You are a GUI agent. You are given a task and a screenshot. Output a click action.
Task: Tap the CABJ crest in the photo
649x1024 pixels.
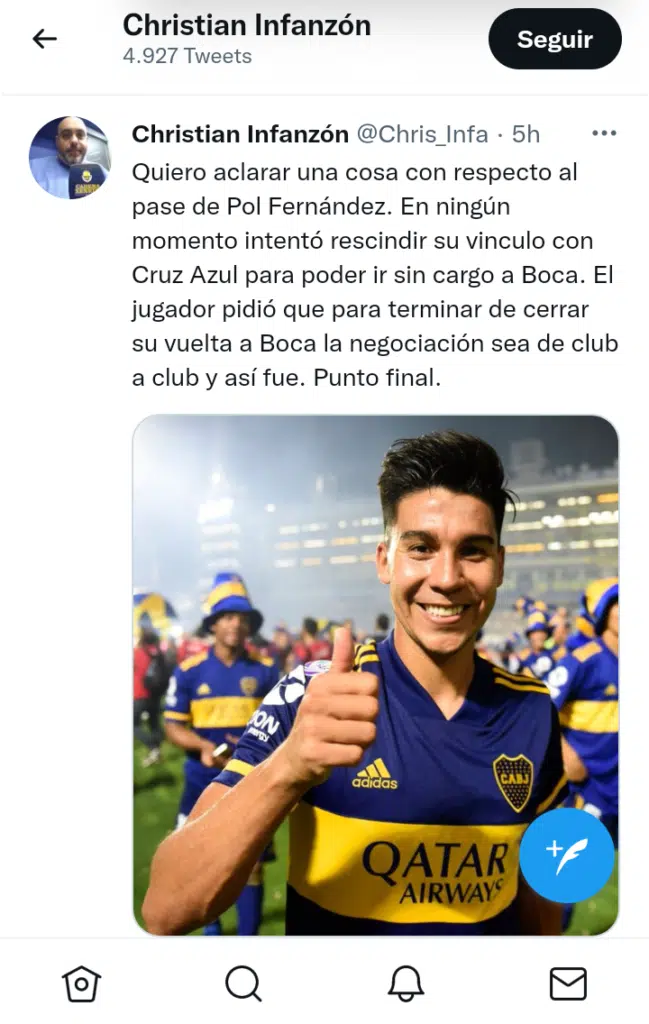point(513,782)
